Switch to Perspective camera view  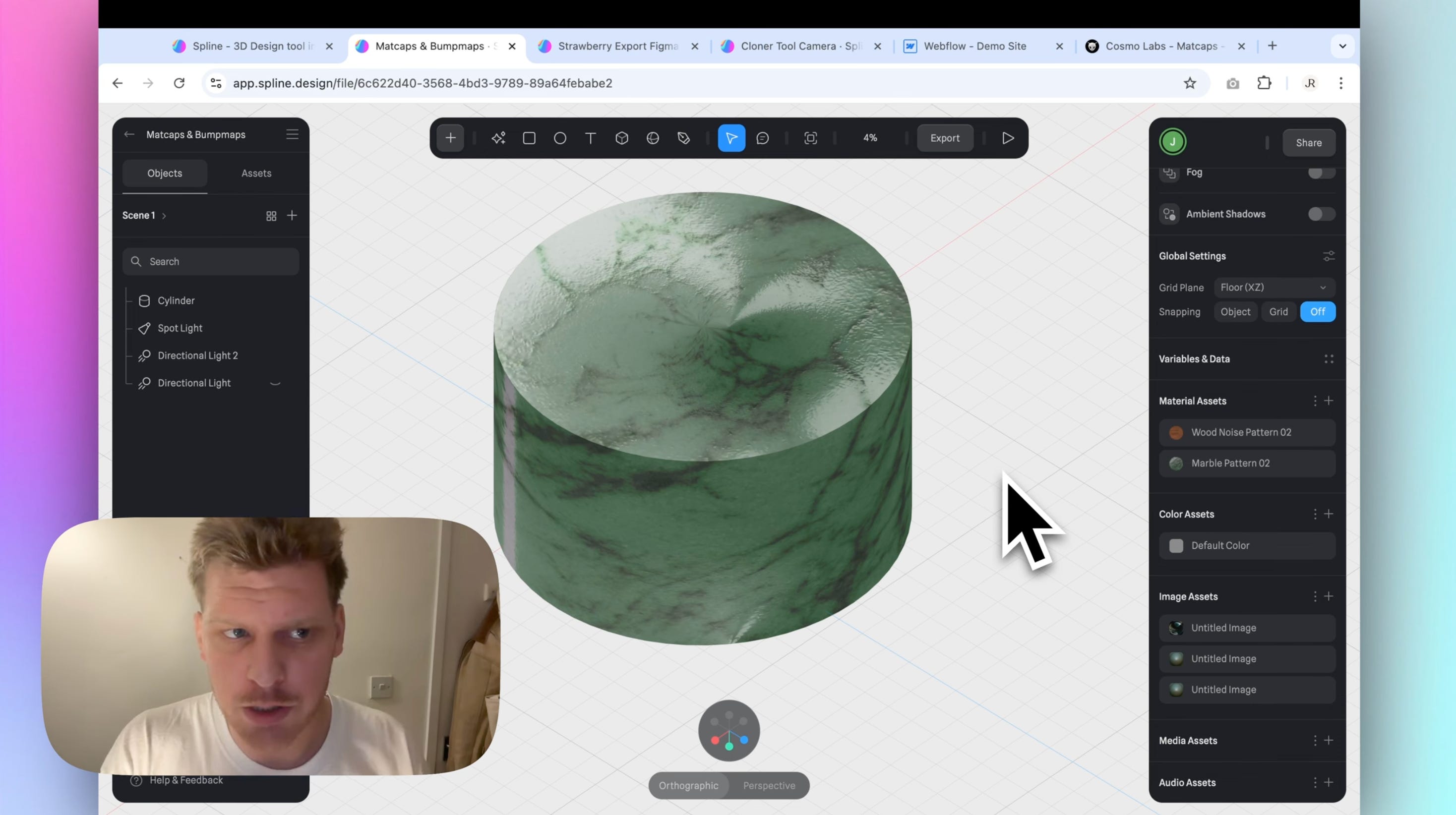click(769, 785)
